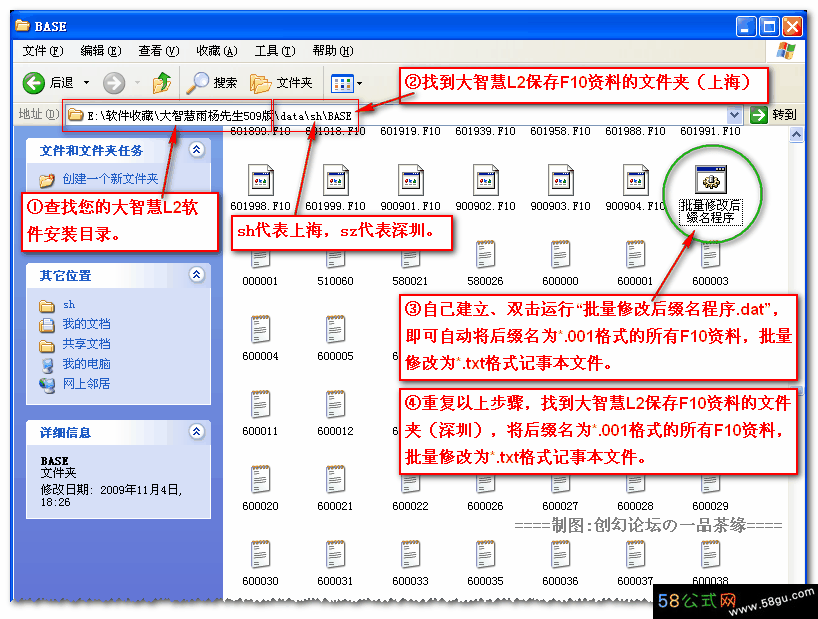818x619 pixels.
Task: Toggle the Folders (文件夹) pane
Action: (281, 83)
